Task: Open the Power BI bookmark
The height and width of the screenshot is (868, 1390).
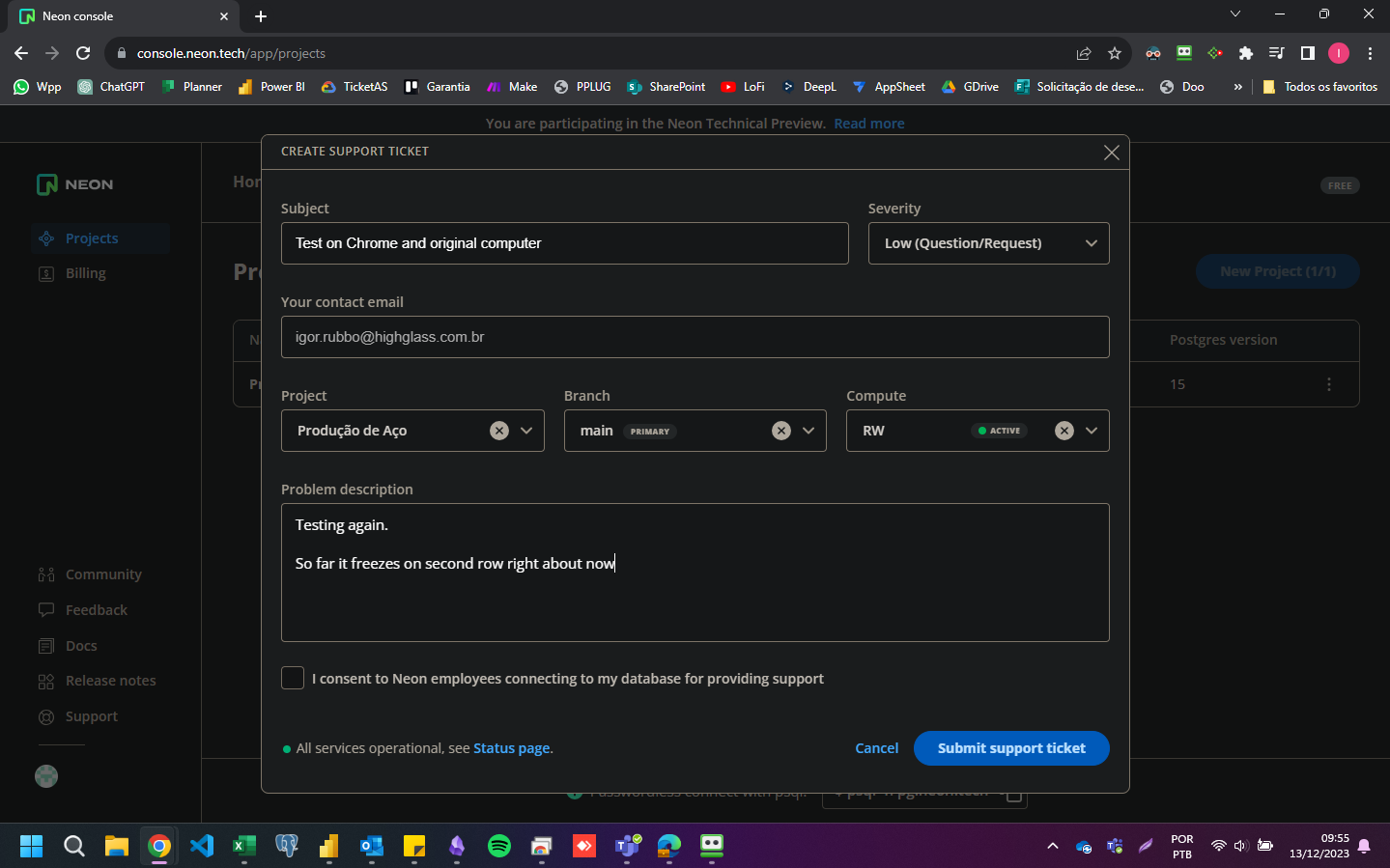Action: [271, 87]
